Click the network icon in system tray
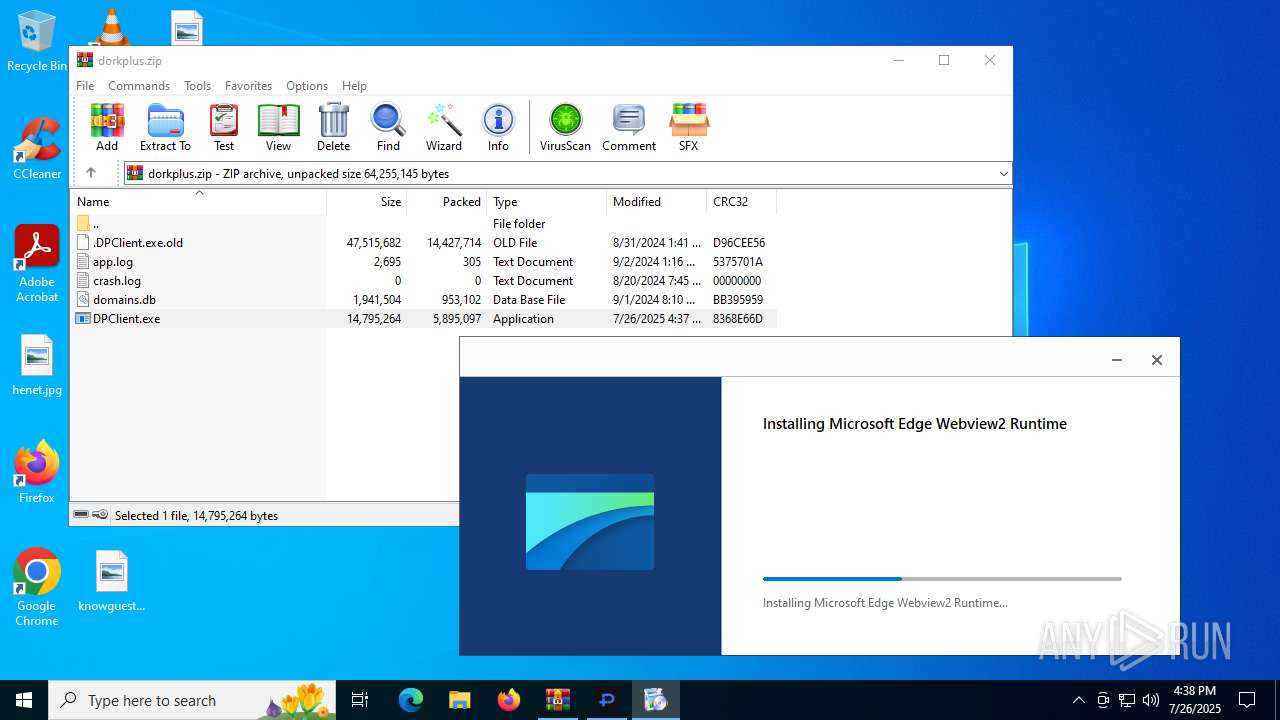 [1127, 700]
